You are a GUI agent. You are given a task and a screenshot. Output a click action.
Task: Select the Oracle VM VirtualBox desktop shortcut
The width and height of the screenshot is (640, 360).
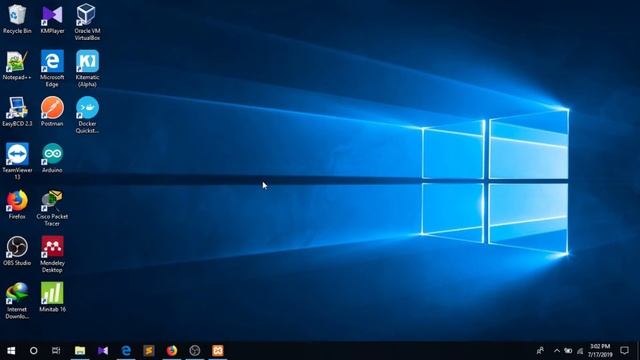pyautogui.click(x=87, y=22)
